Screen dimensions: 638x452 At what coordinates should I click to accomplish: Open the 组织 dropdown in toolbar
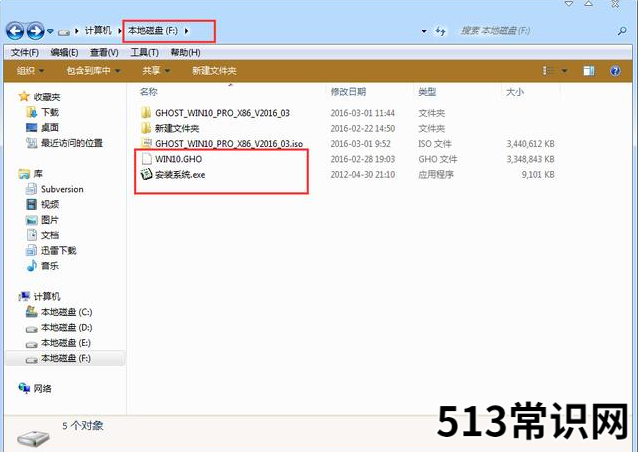pos(31,71)
